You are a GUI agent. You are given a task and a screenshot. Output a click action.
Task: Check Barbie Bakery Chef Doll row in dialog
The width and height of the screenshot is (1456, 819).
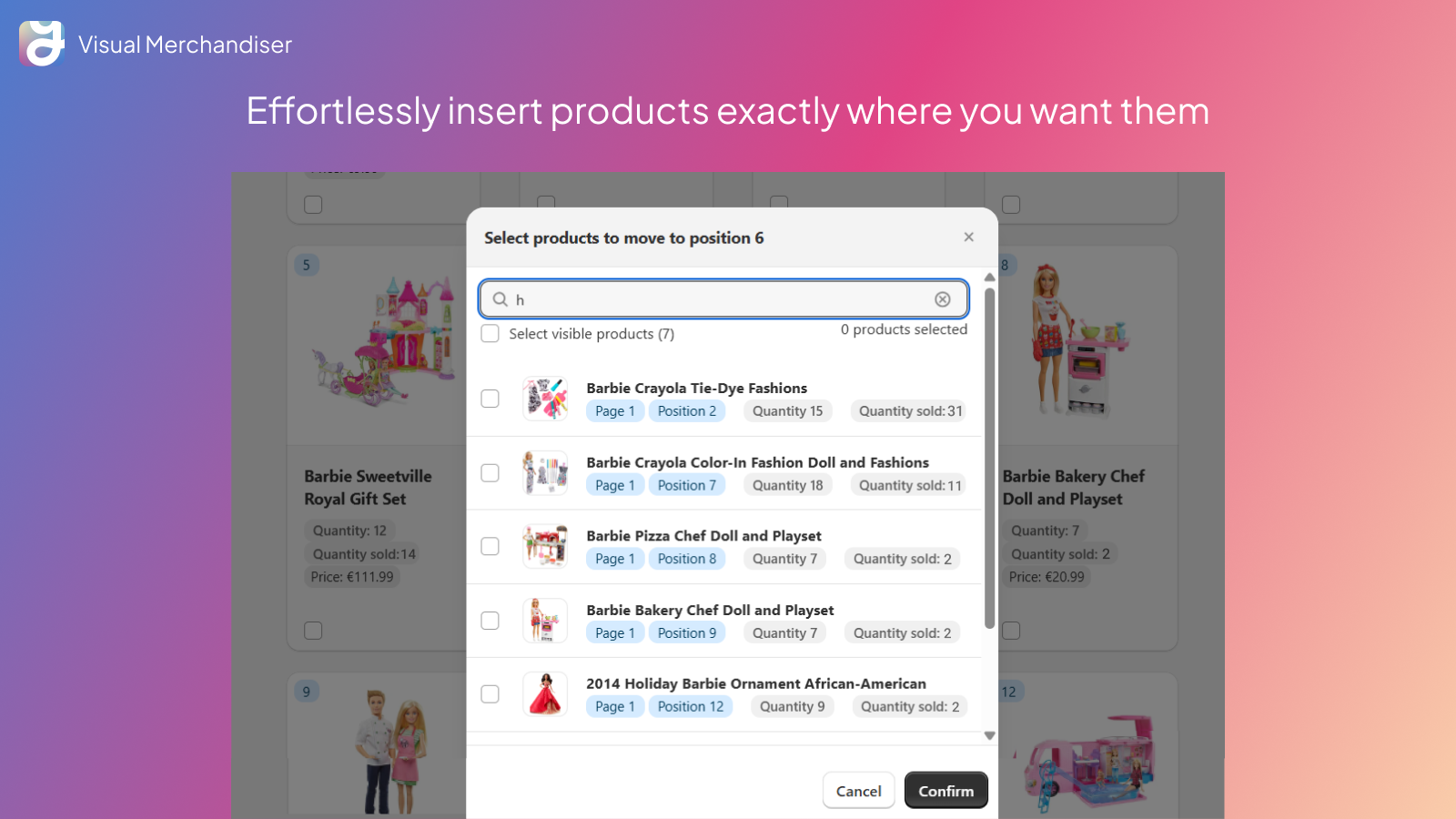tap(490, 621)
